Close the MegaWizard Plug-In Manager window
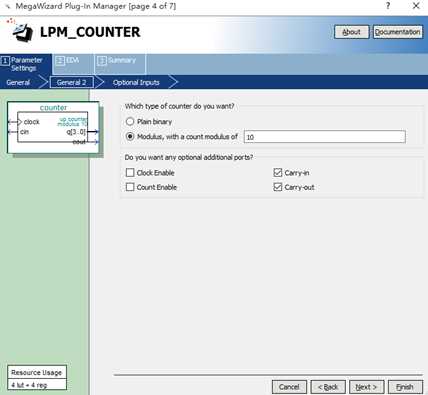 coord(416,6)
